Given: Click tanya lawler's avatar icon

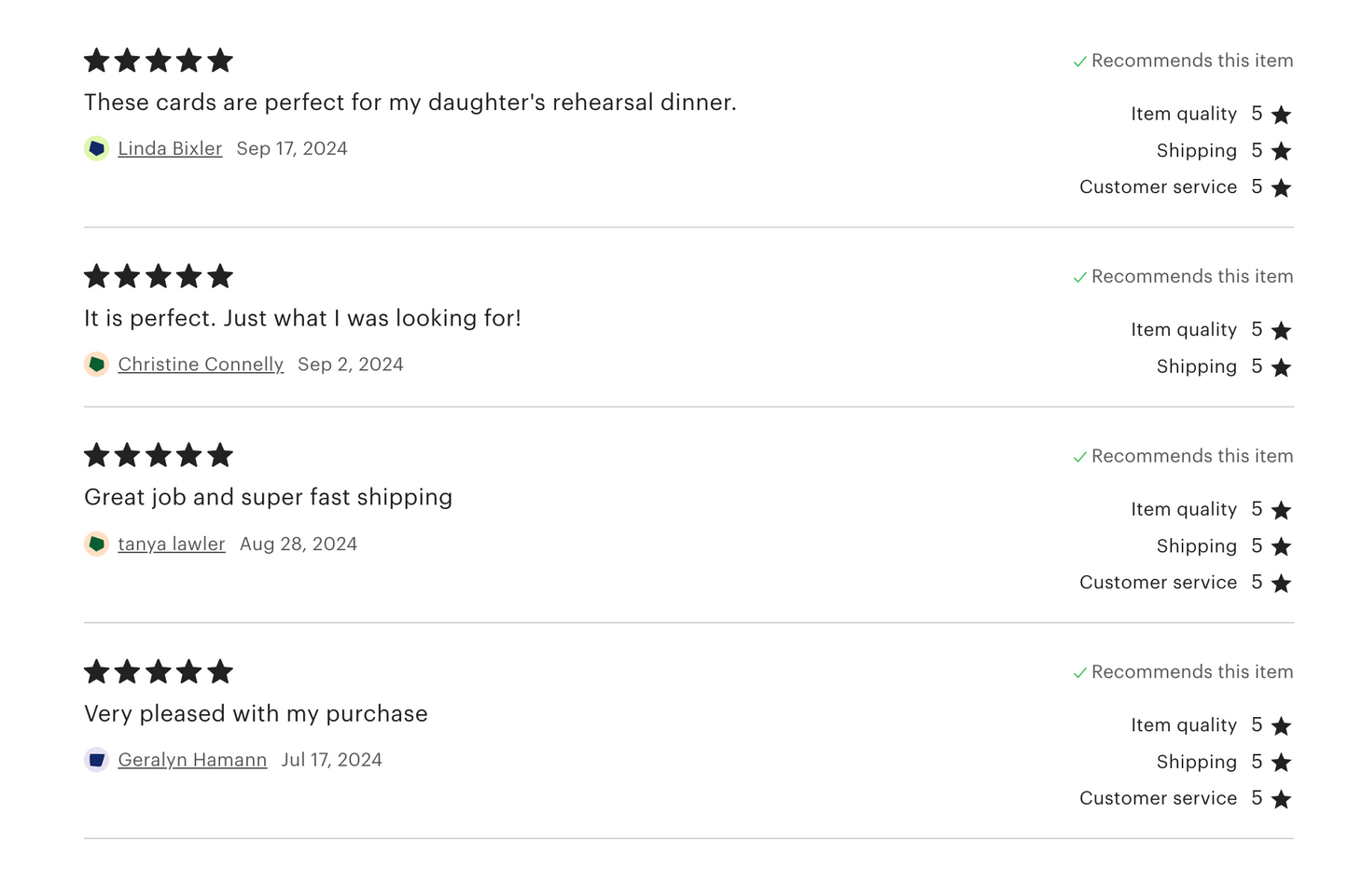Looking at the screenshot, I should pyautogui.click(x=96, y=544).
